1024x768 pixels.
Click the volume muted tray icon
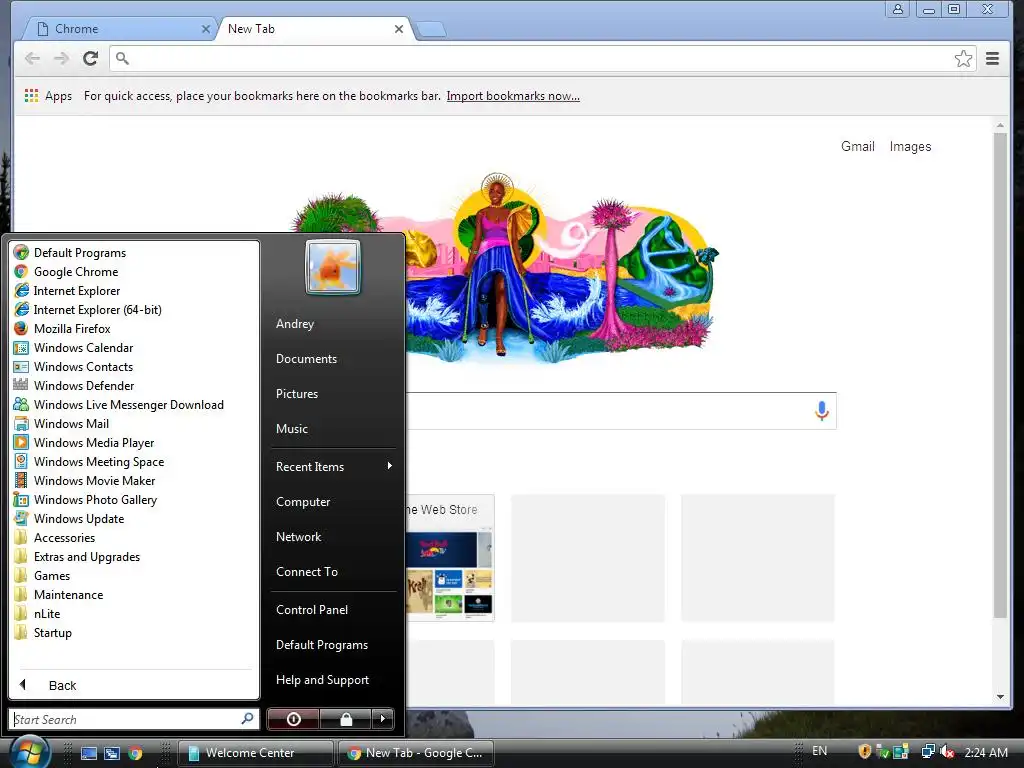[948, 752]
